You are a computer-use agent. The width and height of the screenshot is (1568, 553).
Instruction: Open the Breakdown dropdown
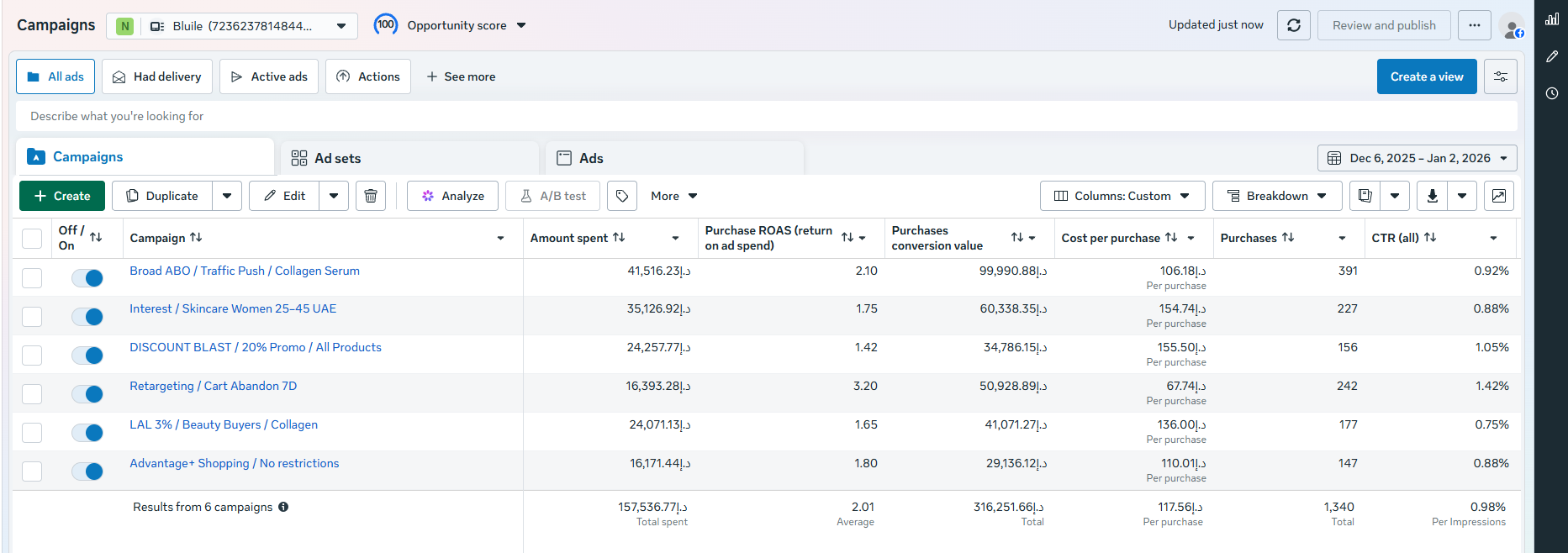1277,196
